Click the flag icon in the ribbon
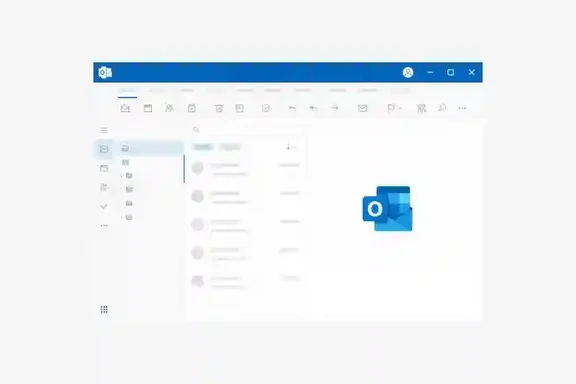The height and width of the screenshot is (384, 576). [391, 108]
